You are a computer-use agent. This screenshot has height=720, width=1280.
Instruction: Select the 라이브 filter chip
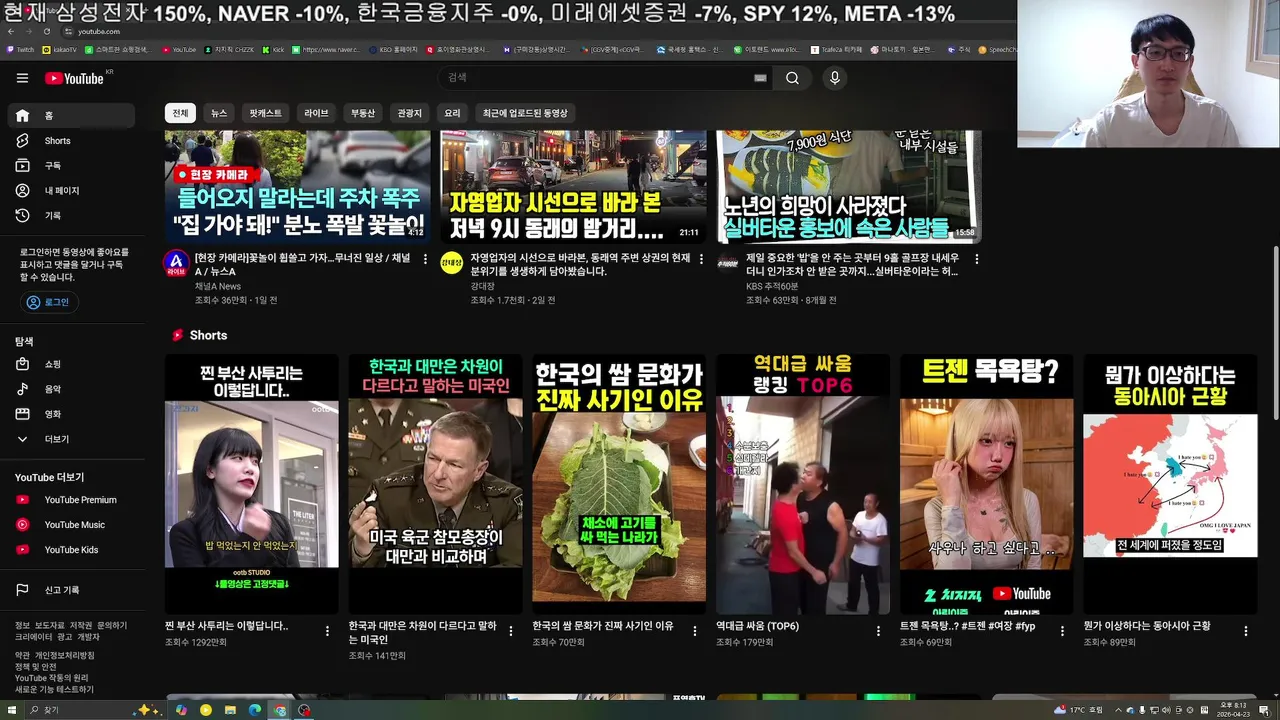316,113
